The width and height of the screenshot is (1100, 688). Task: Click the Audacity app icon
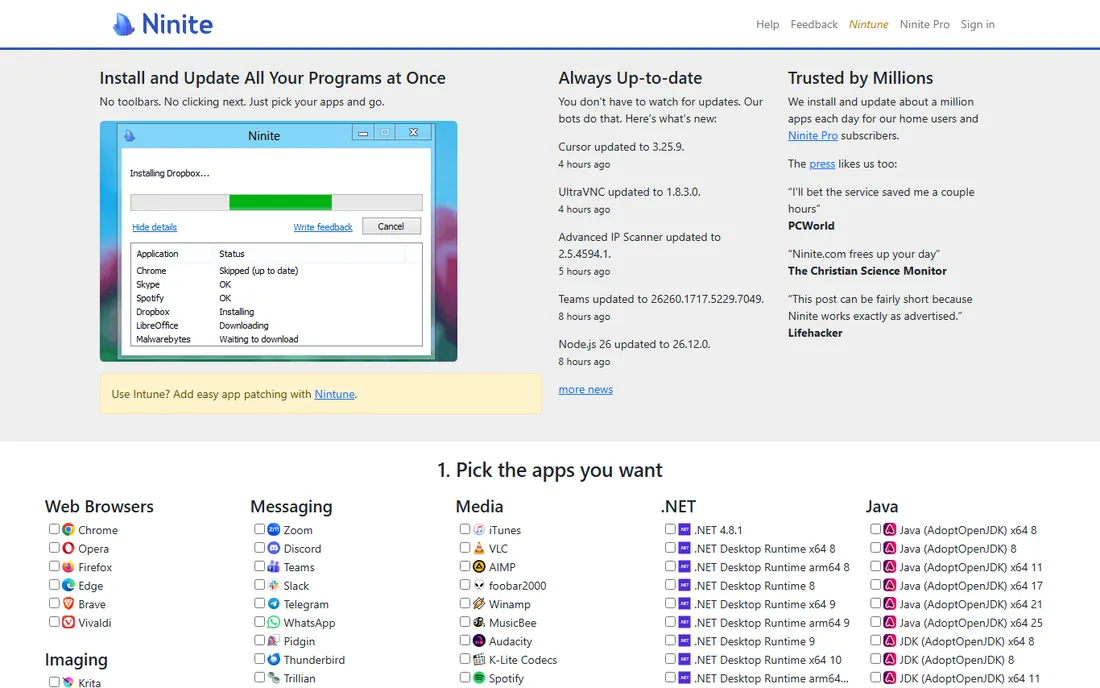479,640
